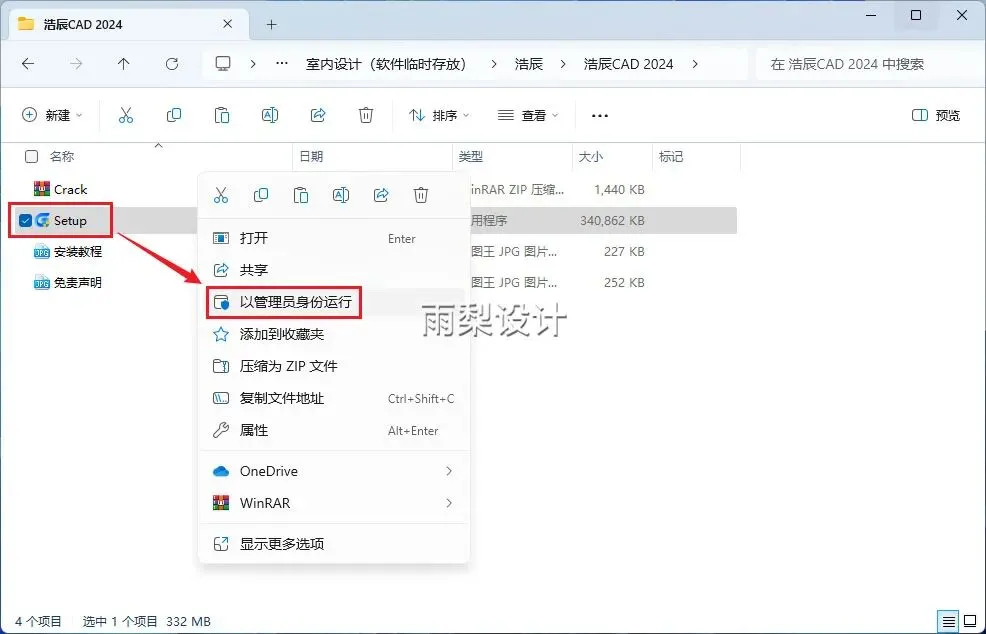
Task: Click the 浩辰CAD 2024 breadcrumb
Action: pos(628,64)
